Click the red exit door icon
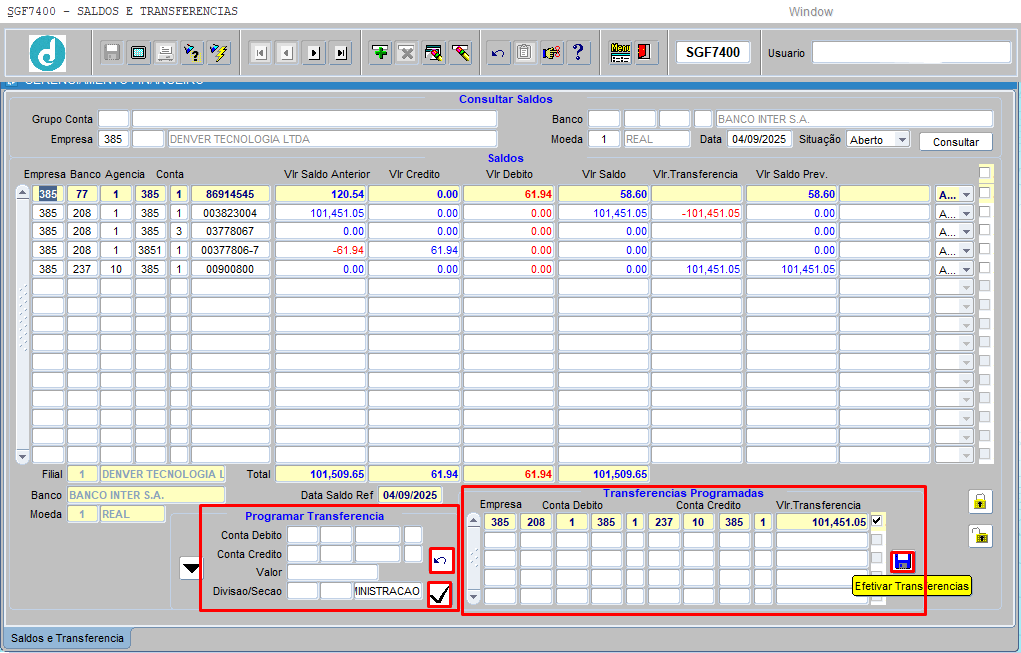 pos(646,53)
